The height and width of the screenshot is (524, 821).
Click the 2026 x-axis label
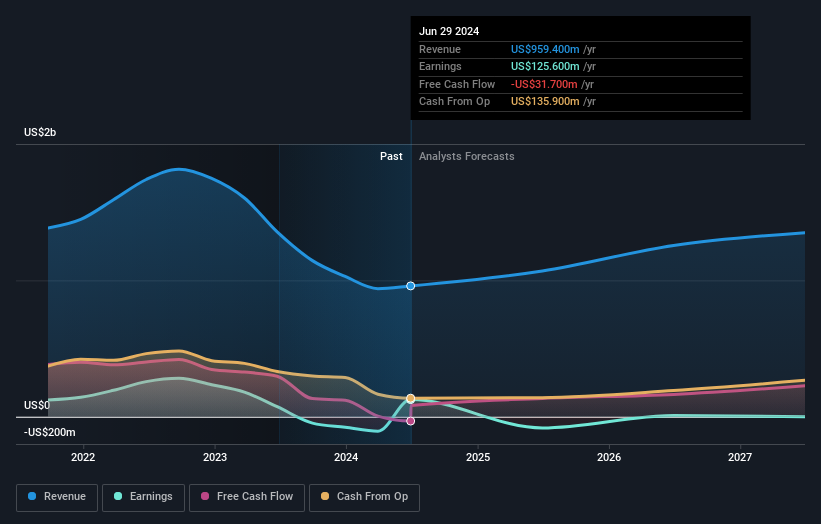(x=609, y=457)
